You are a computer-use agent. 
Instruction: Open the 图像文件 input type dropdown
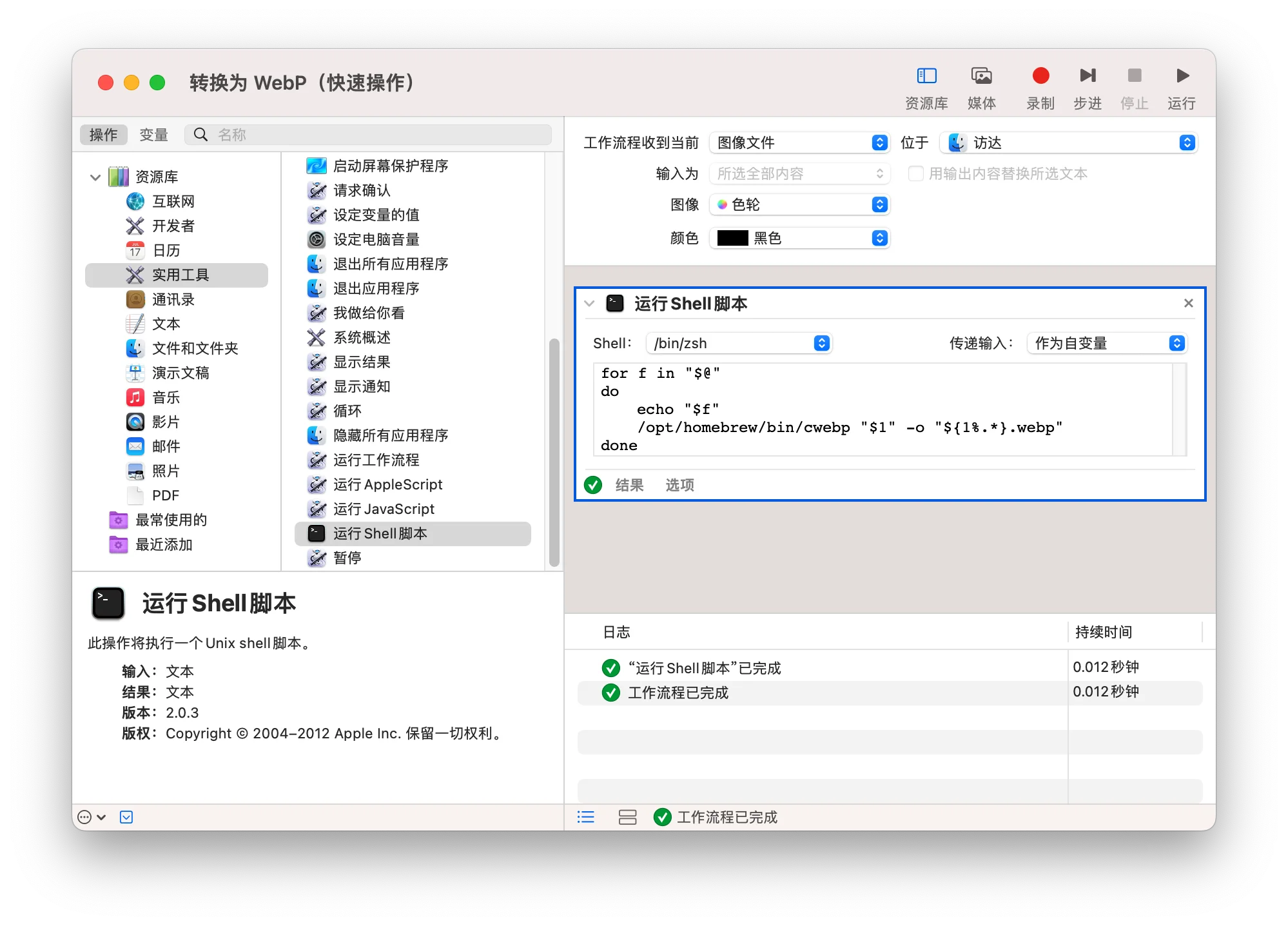(799, 143)
